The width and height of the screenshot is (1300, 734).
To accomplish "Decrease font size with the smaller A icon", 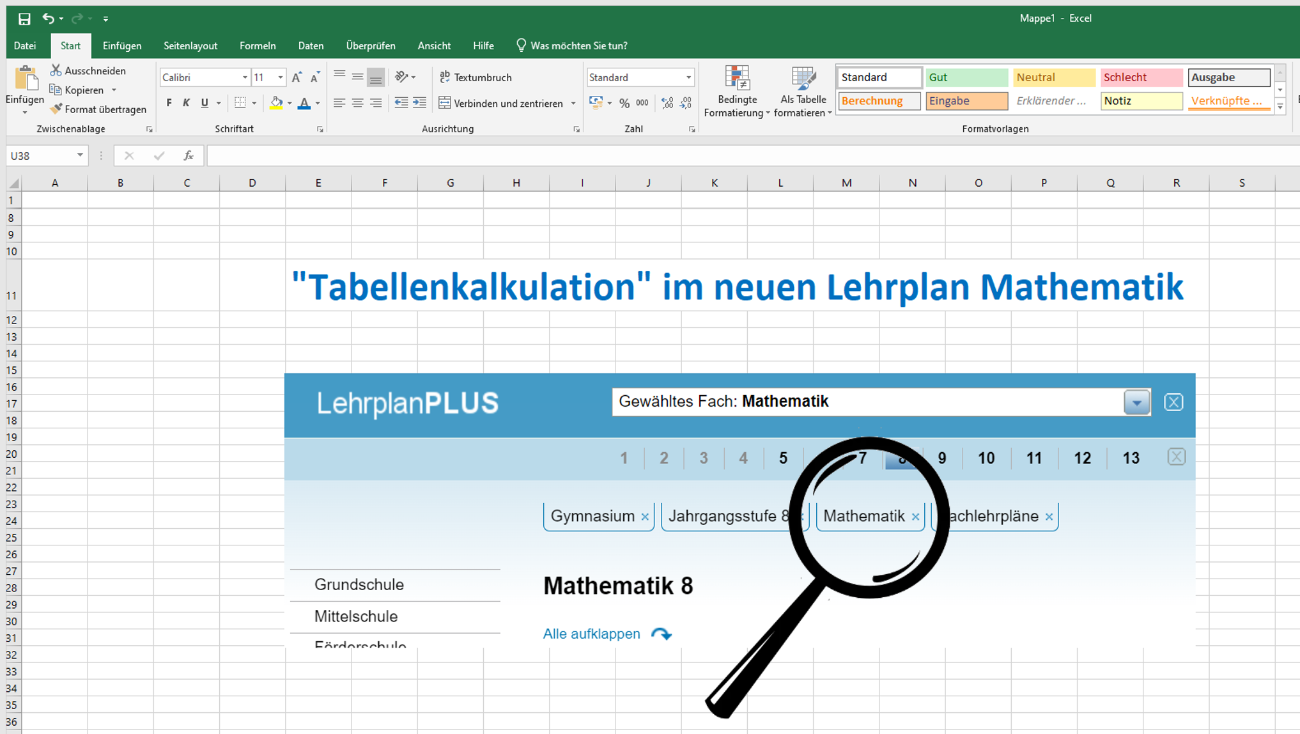I will [x=315, y=77].
